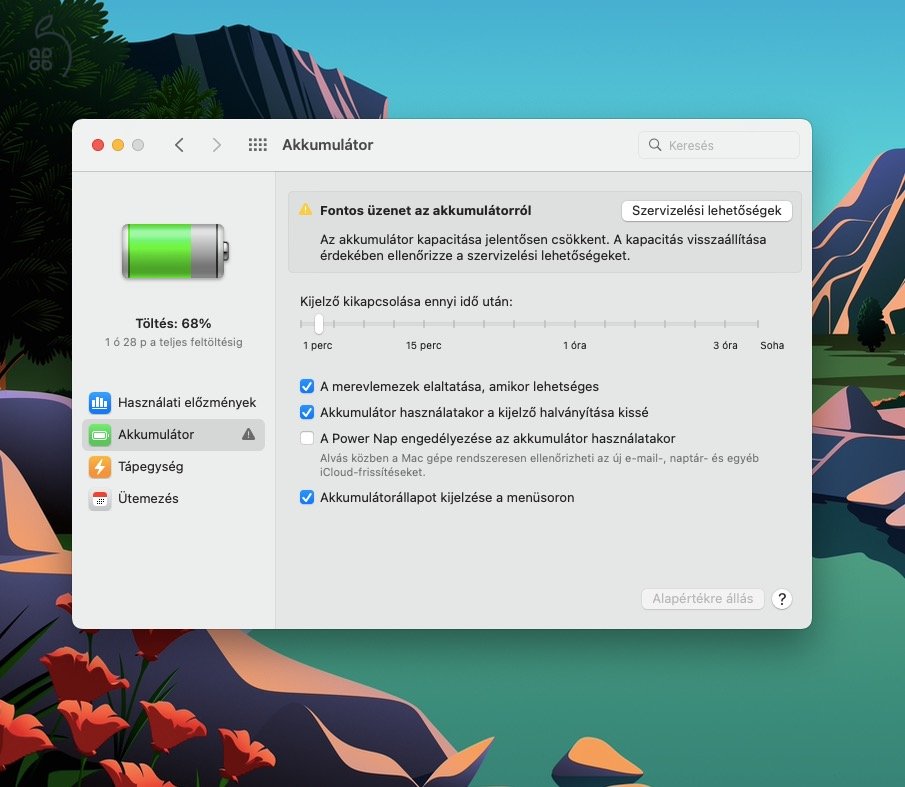905x787 pixels.
Task: Click the Alapértékre állás button
Action: pyautogui.click(x=702, y=598)
